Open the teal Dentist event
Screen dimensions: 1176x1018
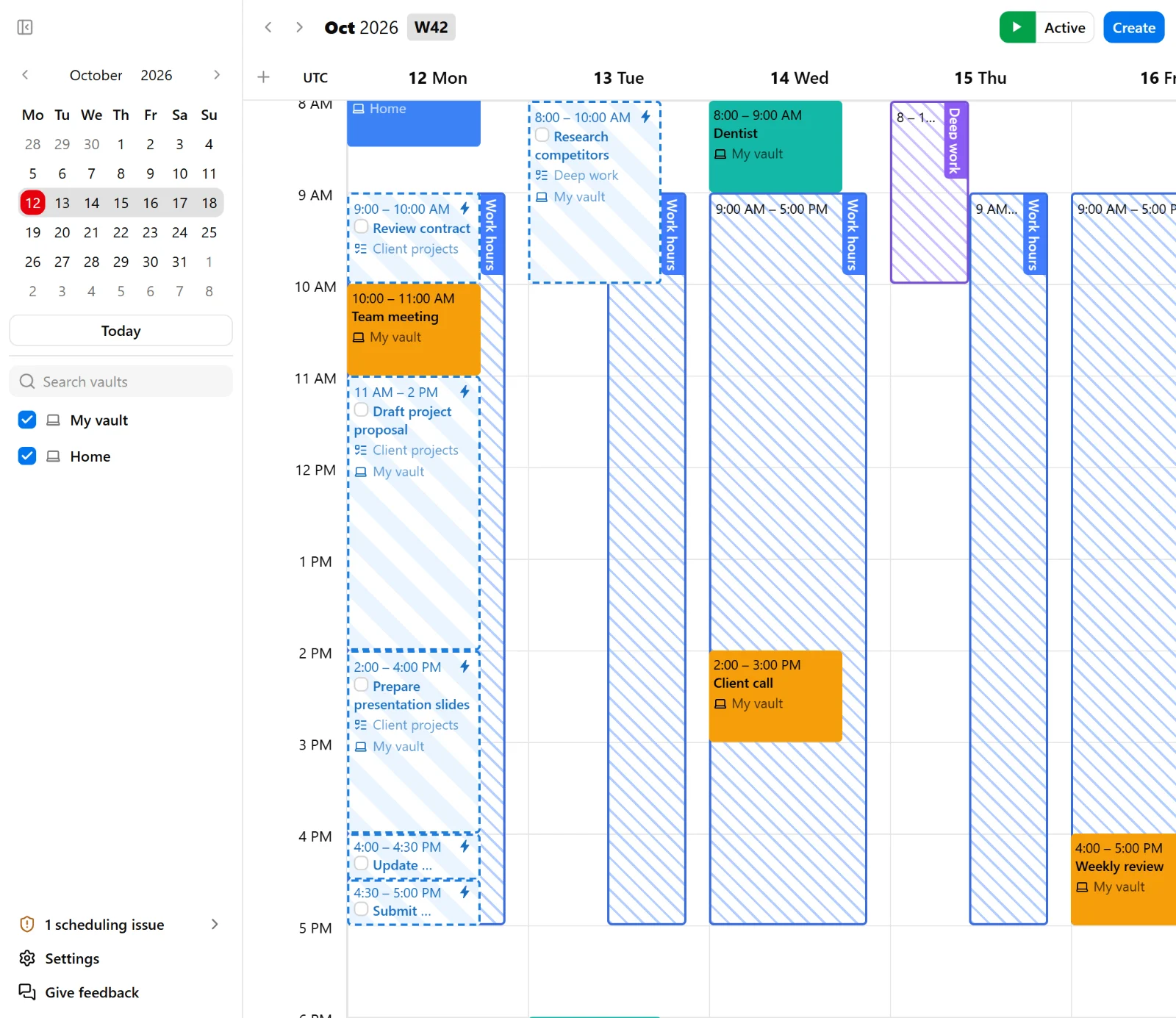coord(775,146)
